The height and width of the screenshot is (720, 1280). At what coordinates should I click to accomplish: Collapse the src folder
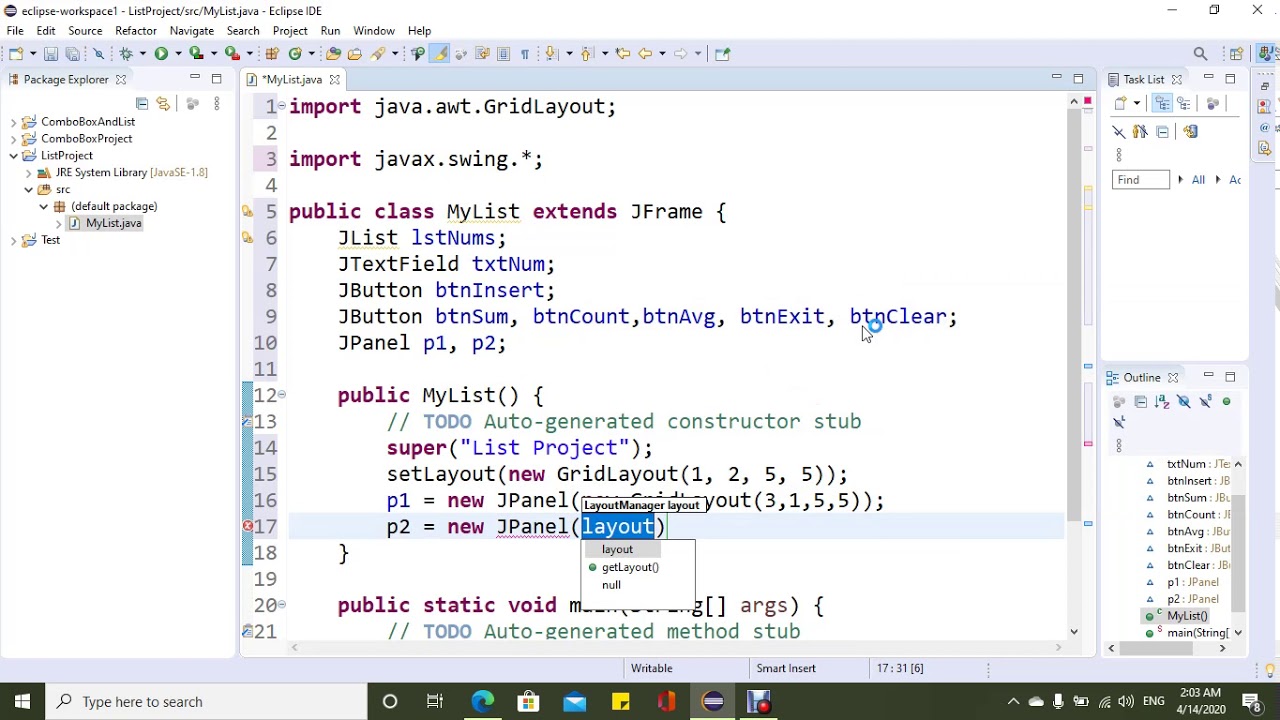click(29, 190)
